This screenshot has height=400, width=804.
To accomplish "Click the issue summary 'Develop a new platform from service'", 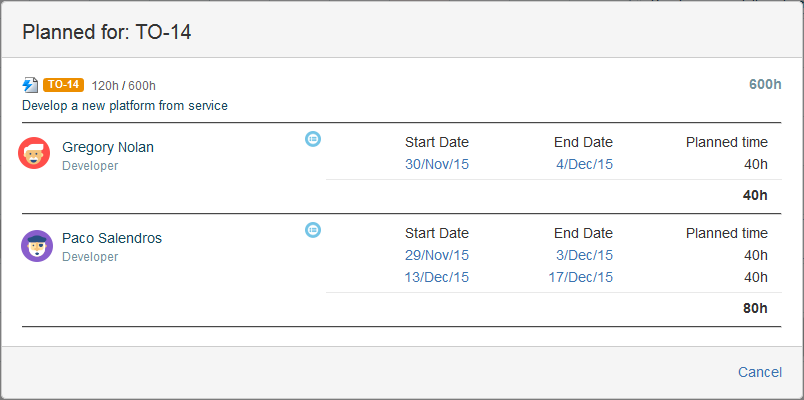I will [125, 105].
